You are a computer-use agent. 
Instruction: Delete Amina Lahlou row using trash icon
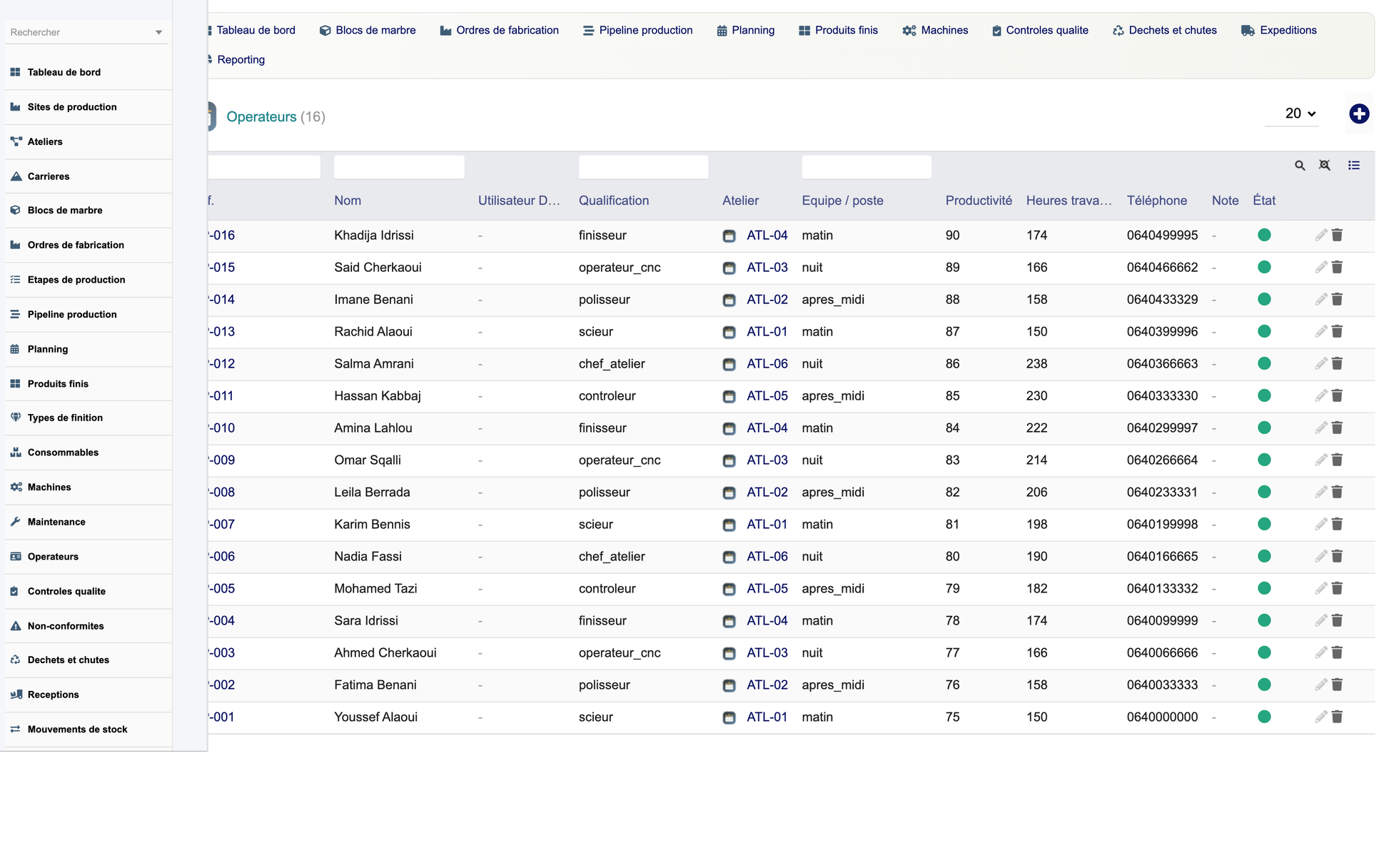(1338, 428)
